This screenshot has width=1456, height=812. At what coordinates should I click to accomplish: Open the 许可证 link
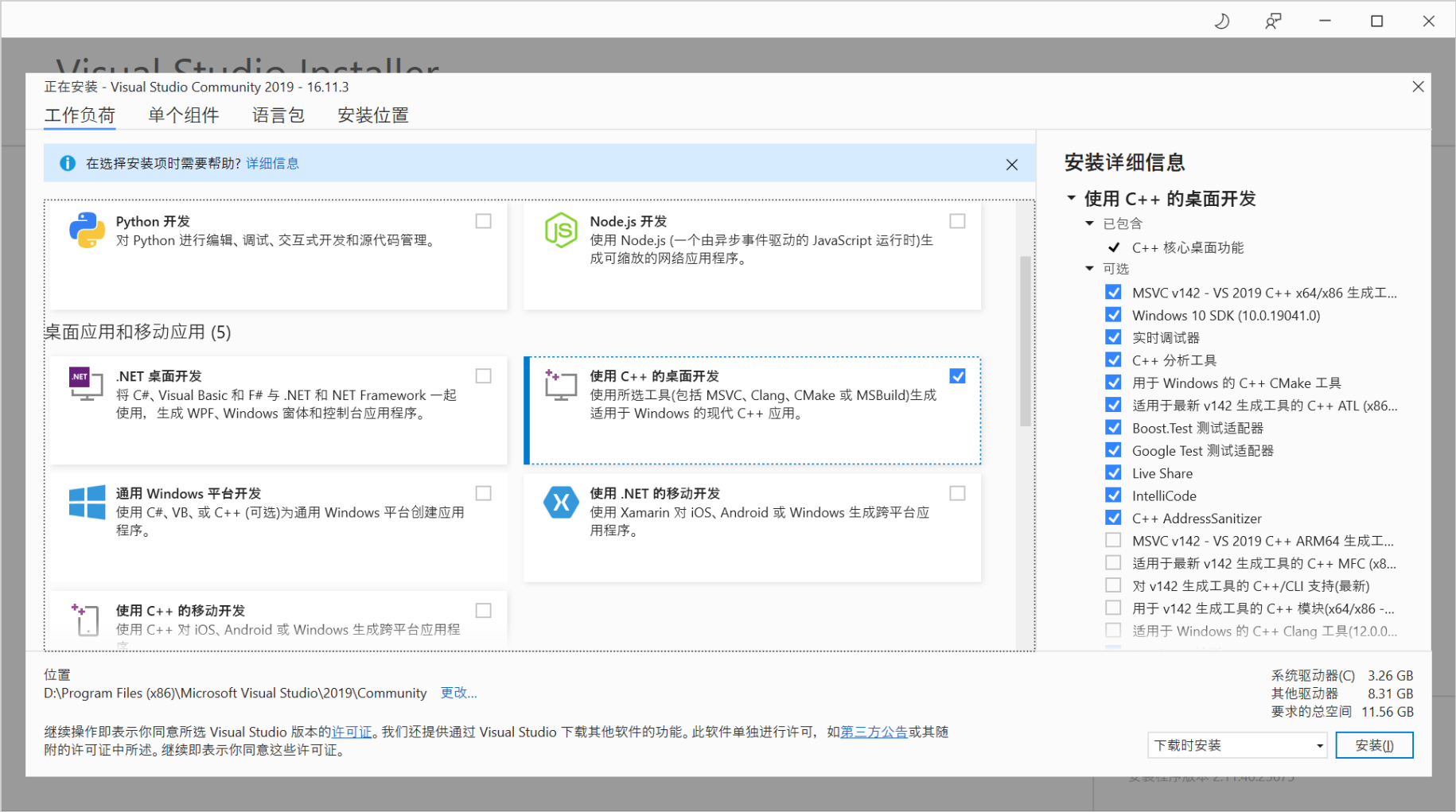[x=352, y=732]
